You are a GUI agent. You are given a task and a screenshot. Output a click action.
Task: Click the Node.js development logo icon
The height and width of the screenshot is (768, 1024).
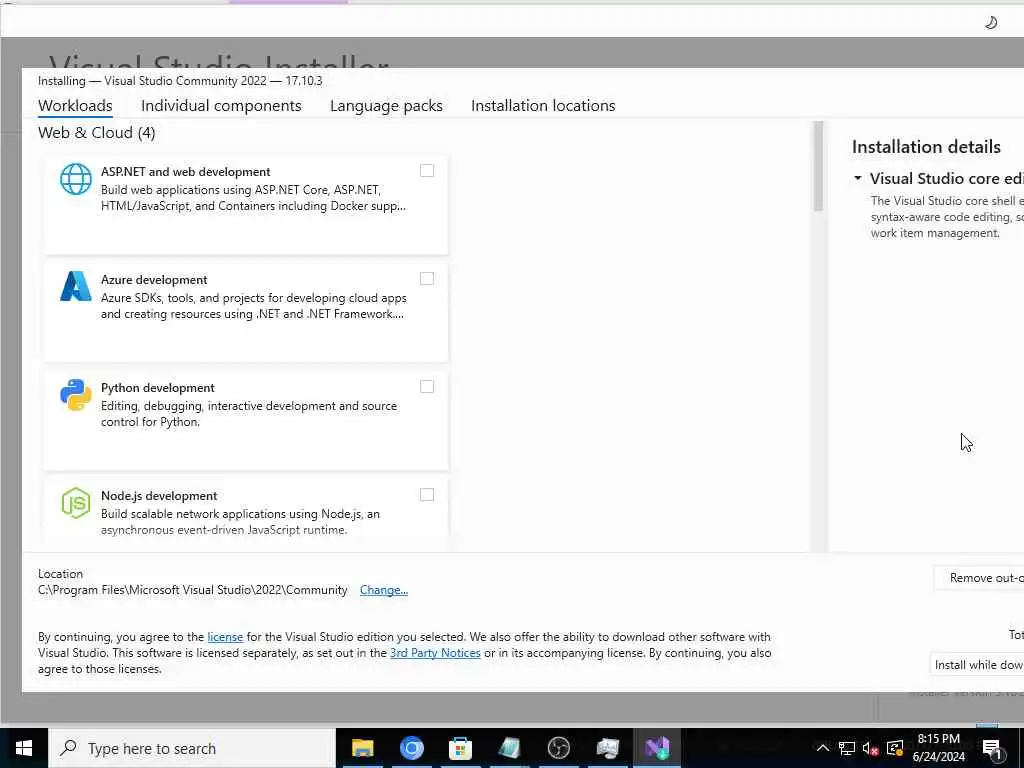76,503
